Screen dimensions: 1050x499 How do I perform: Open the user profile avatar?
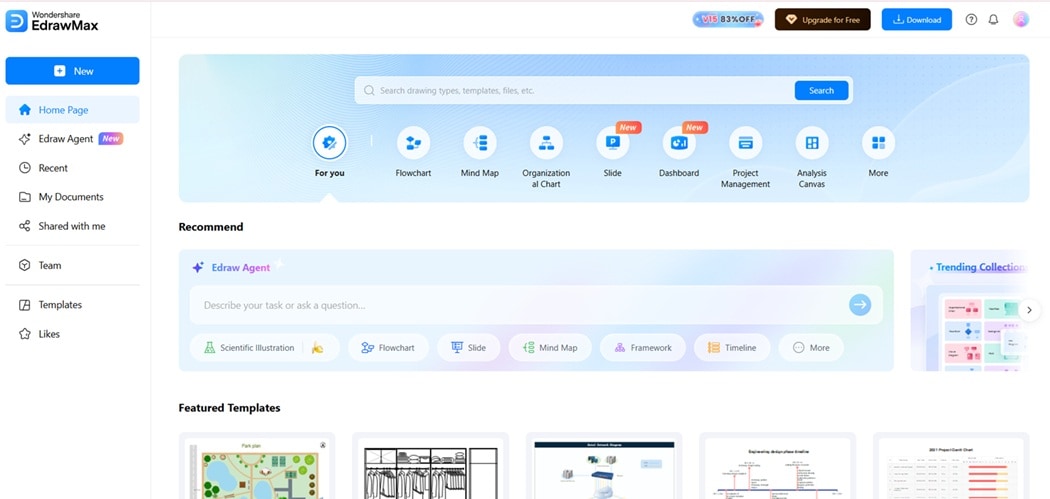(1021, 19)
